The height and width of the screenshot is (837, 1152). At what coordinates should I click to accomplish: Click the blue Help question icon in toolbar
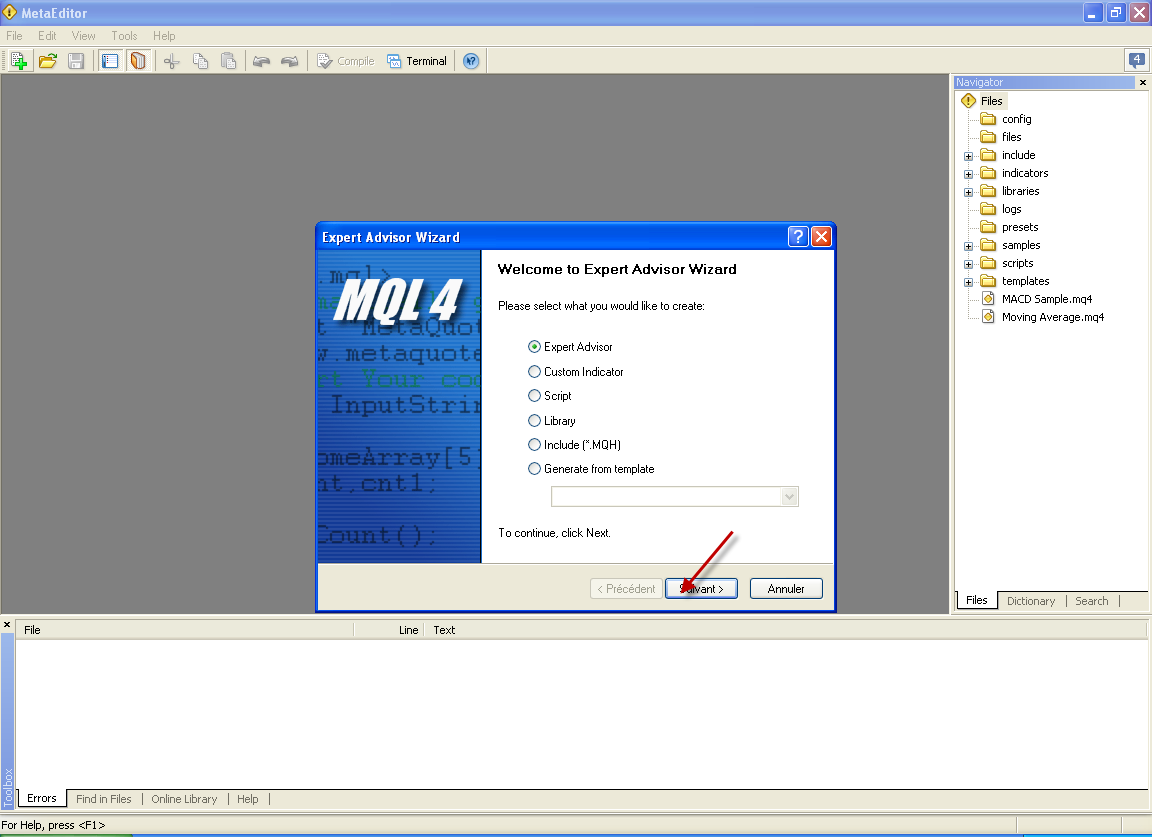tap(471, 61)
